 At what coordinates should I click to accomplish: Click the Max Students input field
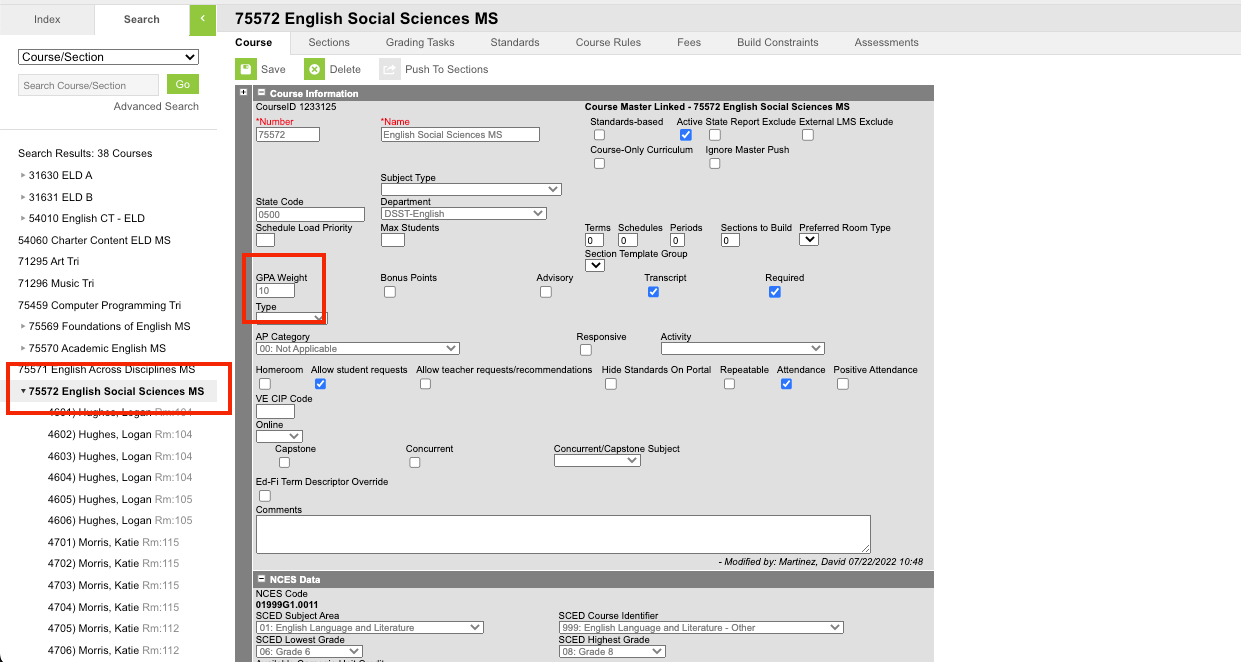[x=393, y=240]
